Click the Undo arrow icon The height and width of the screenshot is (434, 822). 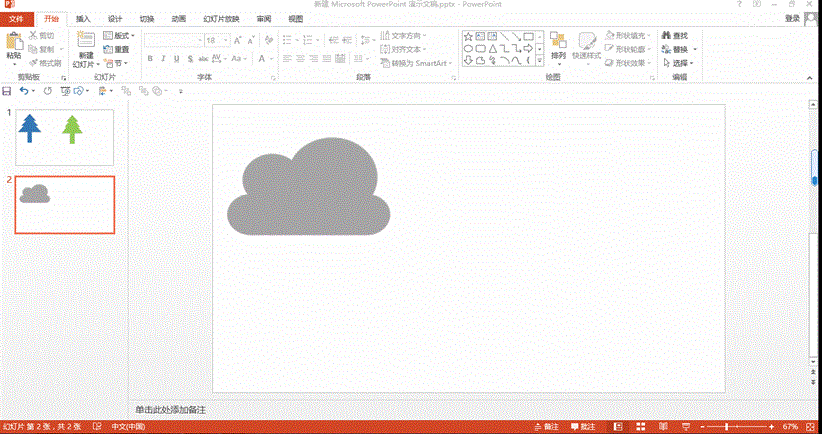click(23, 91)
